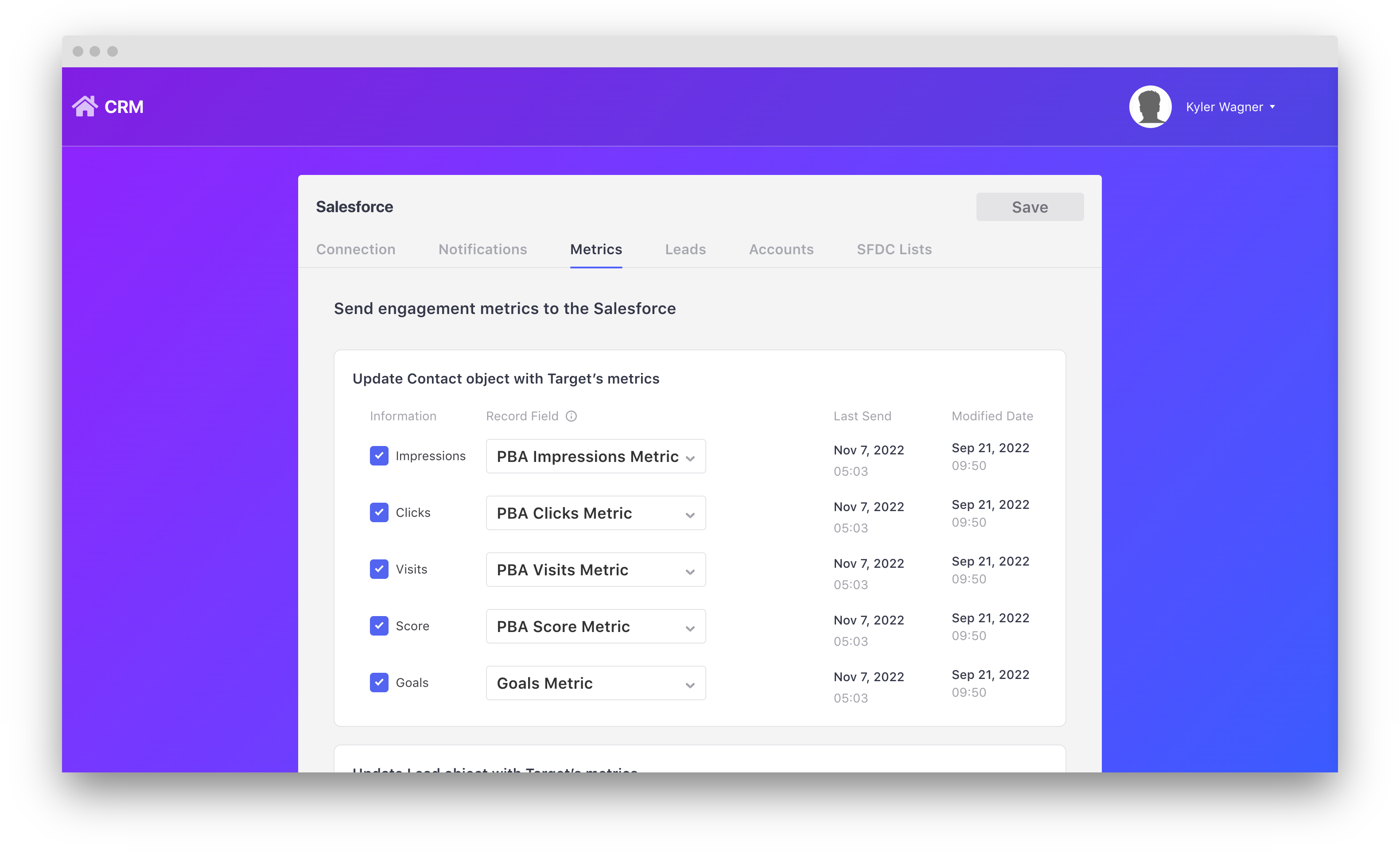Go to the Leads tab
Image resolution: width=1400 pixels, height=861 pixels.
click(685, 249)
